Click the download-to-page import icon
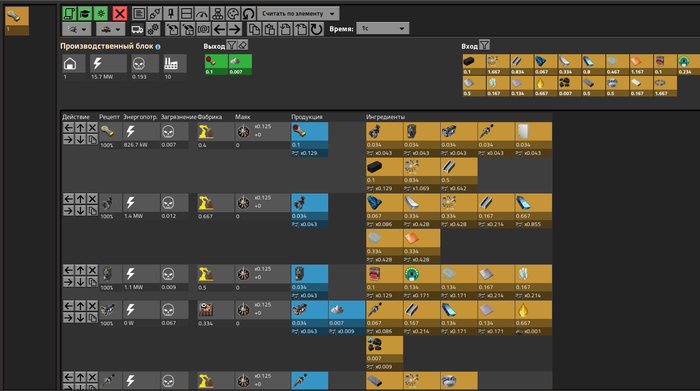 click(286, 29)
